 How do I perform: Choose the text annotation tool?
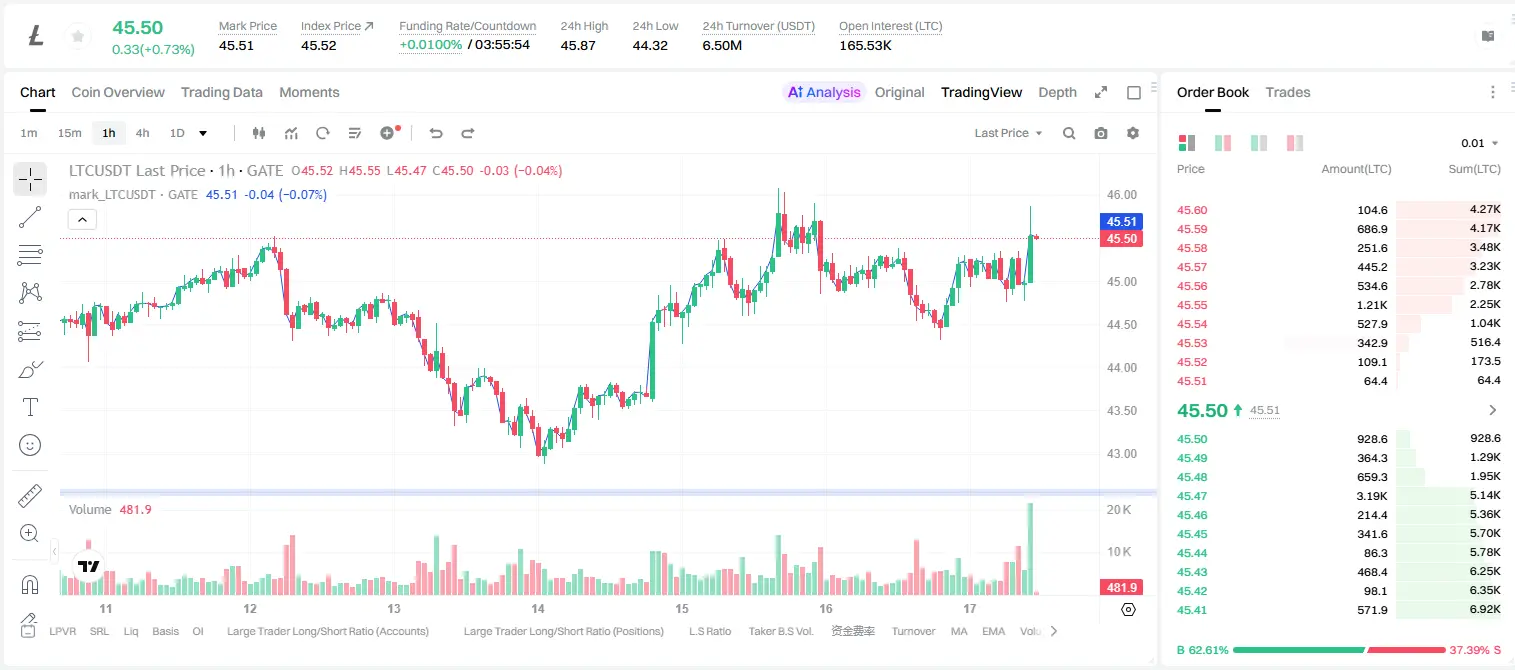pyautogui.click(x=30, y=407)
